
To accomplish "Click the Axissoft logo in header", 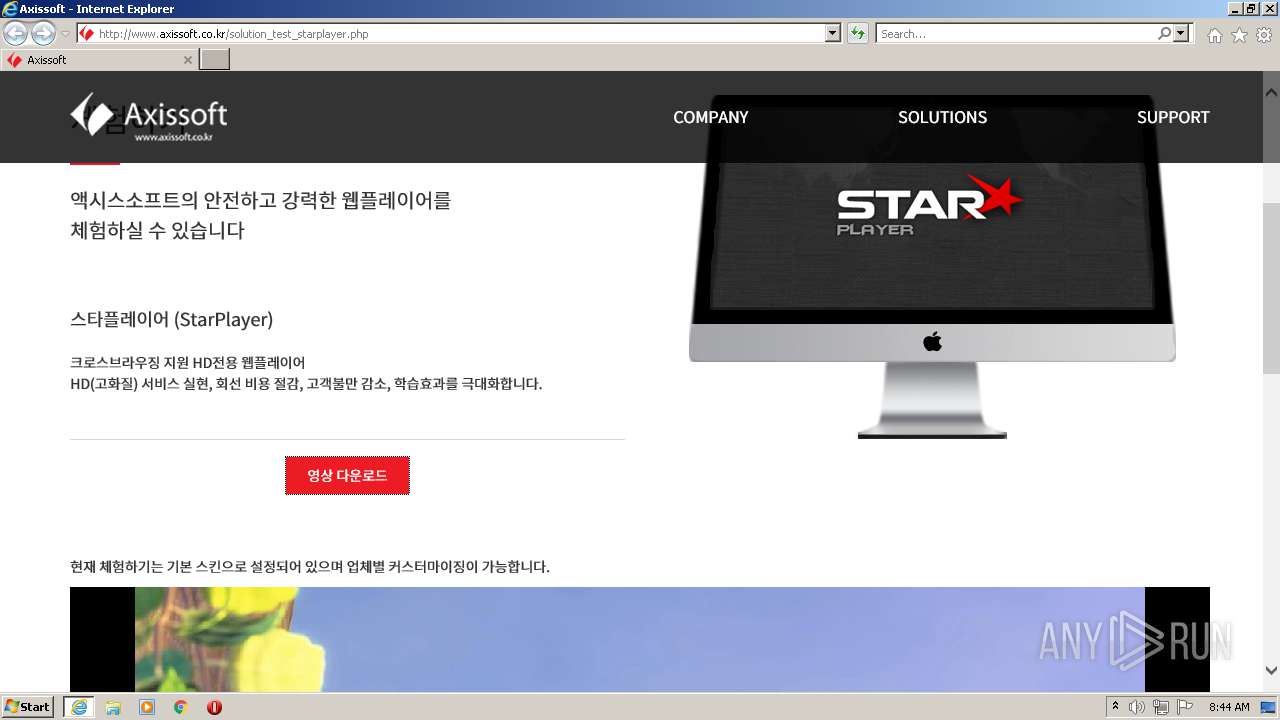I will click(x=149, y=117).
